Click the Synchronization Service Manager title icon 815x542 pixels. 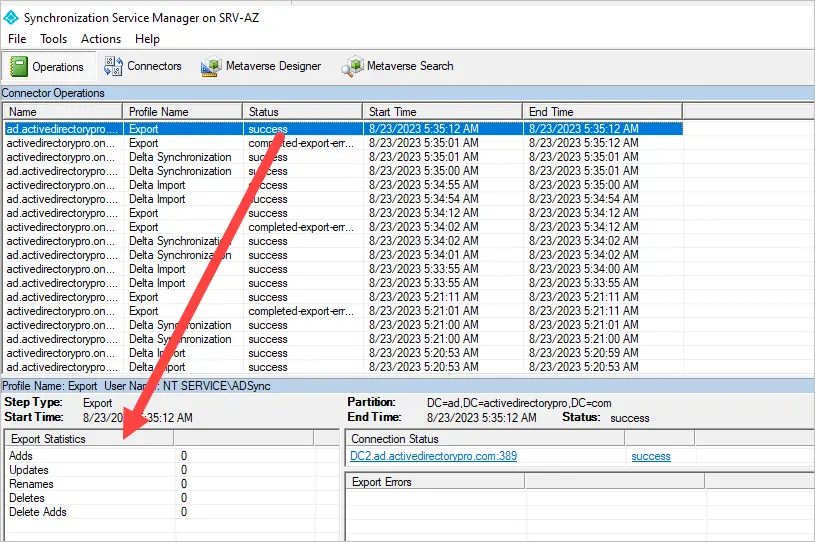(11, 18)
